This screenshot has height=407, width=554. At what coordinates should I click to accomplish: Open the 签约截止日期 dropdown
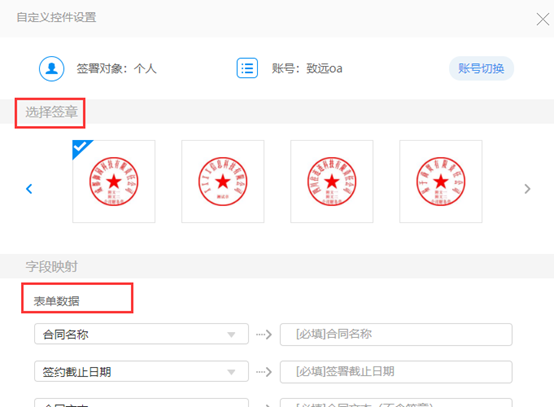(x=141, y=371)
